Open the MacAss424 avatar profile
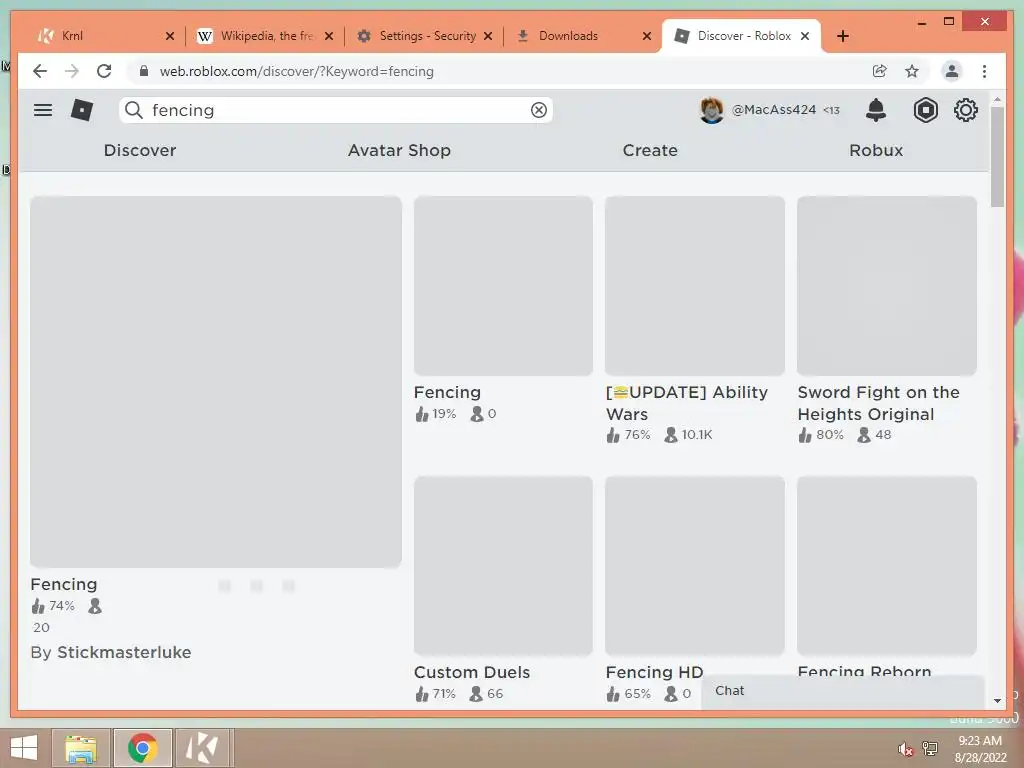Image resolution: width=1024 pixels, height=768 pixels. click(x=711, y=110)
